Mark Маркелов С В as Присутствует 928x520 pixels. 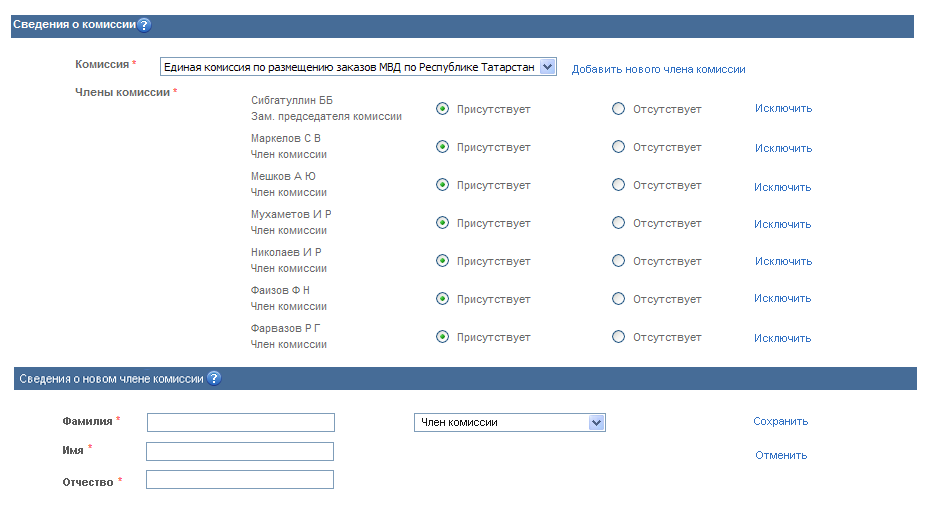tap(442, 147)
